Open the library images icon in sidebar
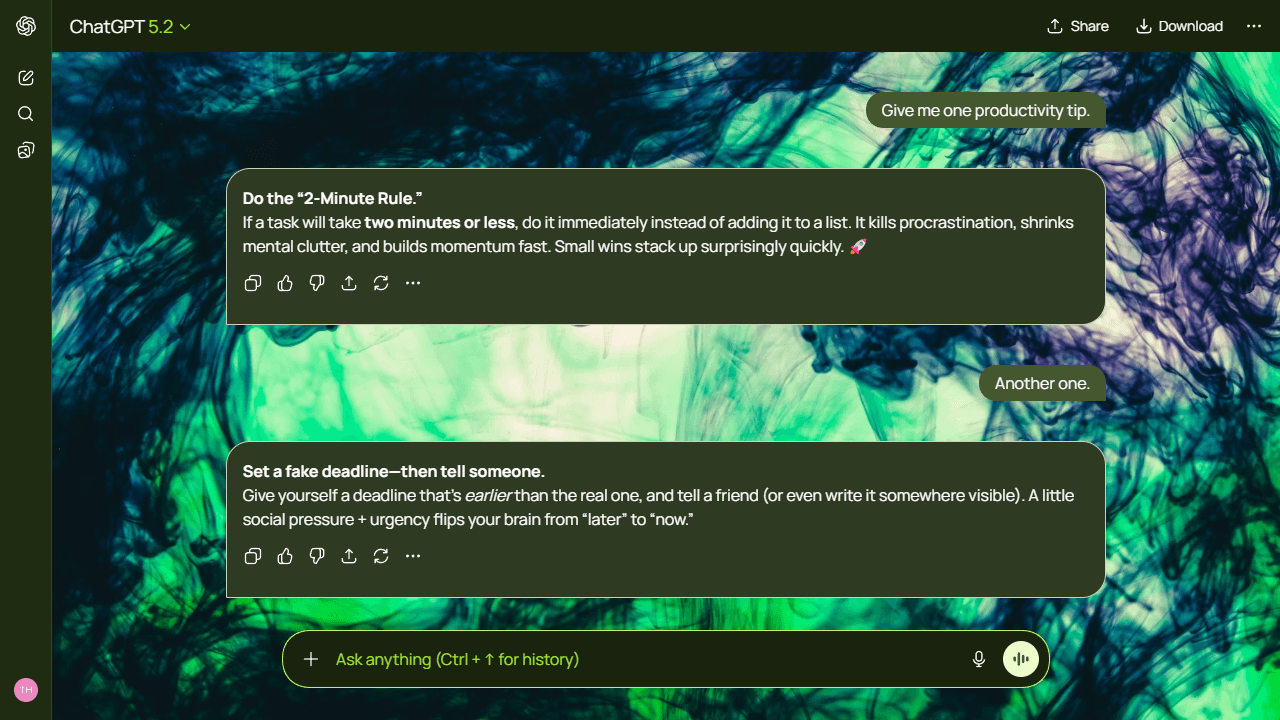 click(26, 150)
